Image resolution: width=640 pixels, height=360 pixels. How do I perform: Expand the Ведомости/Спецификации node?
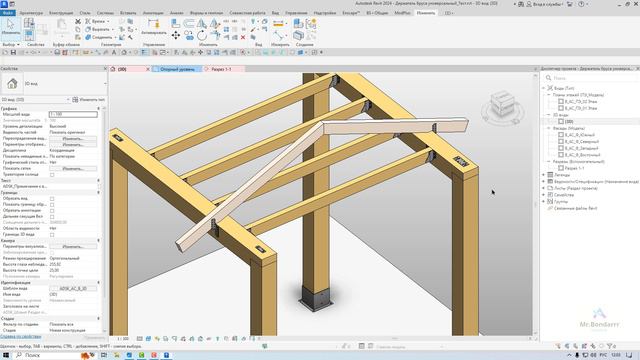click(x=544, y=181)
